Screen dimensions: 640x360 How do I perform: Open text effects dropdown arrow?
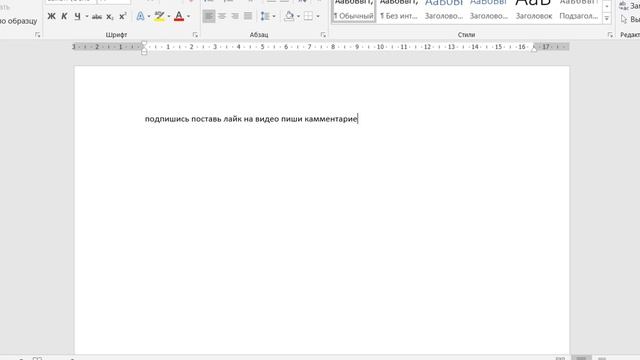coord(149,16)
